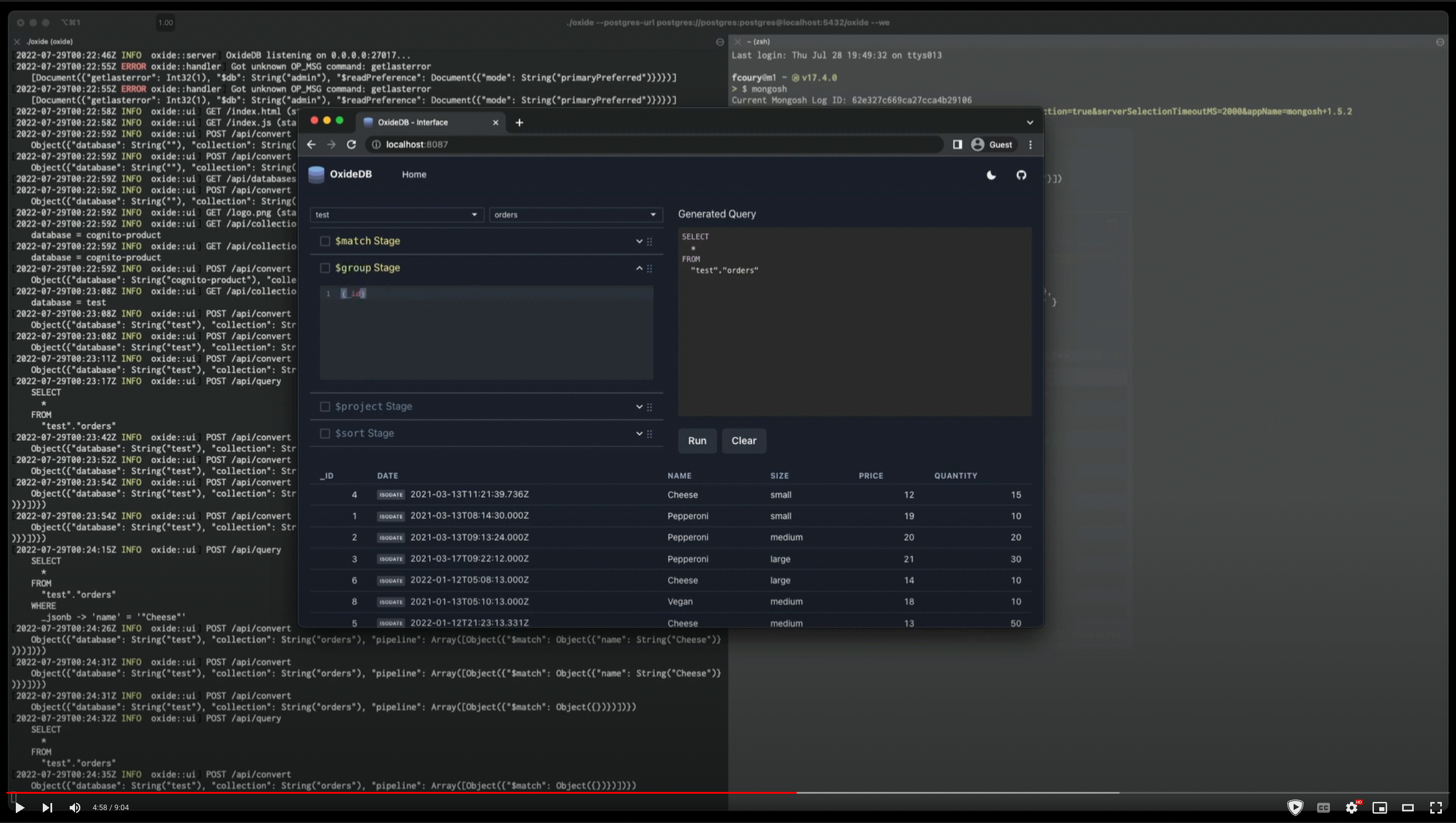The height and width of the screenshot is (823, 1456).
Task: Open new browser tab plus icon
Action: tap(519, 123)
